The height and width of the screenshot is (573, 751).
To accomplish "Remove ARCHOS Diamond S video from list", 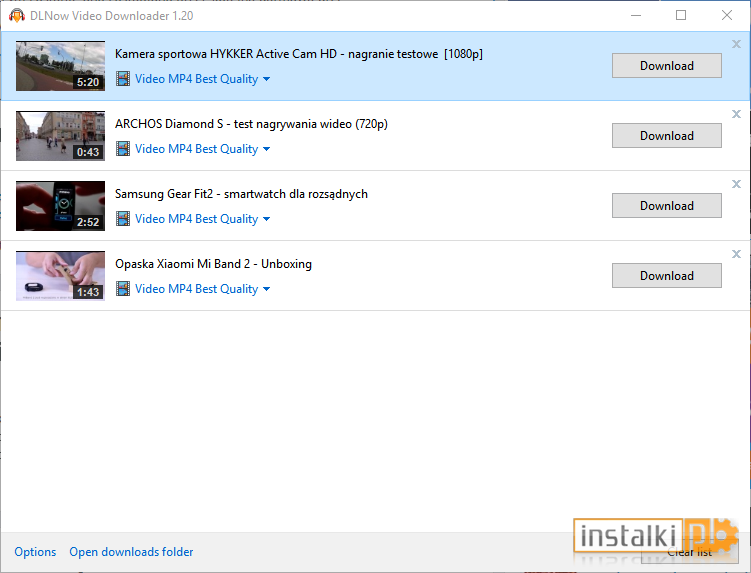I will tap(736, 114).
